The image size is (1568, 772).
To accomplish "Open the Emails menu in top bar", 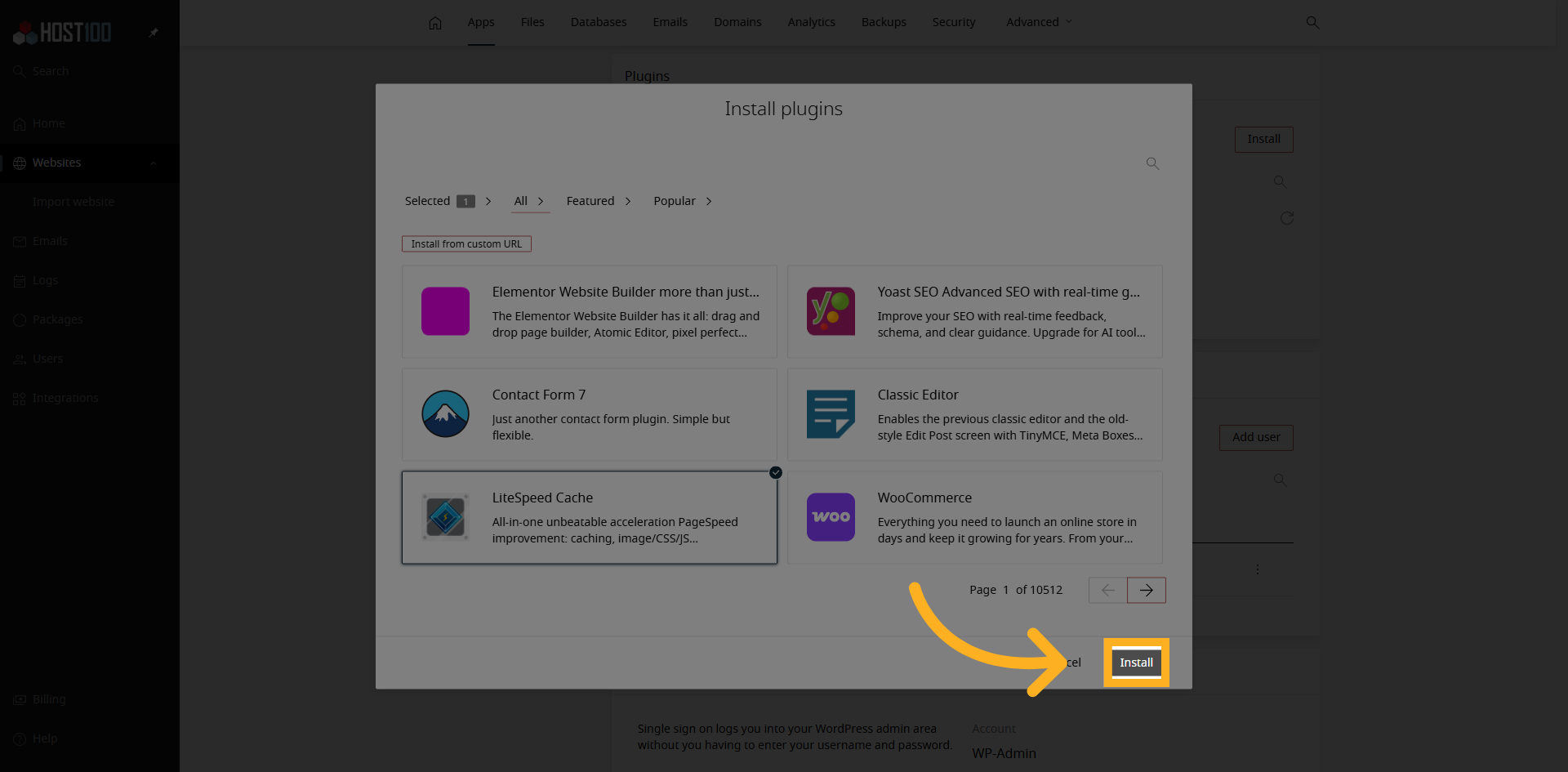I will (x=670, y=22).
